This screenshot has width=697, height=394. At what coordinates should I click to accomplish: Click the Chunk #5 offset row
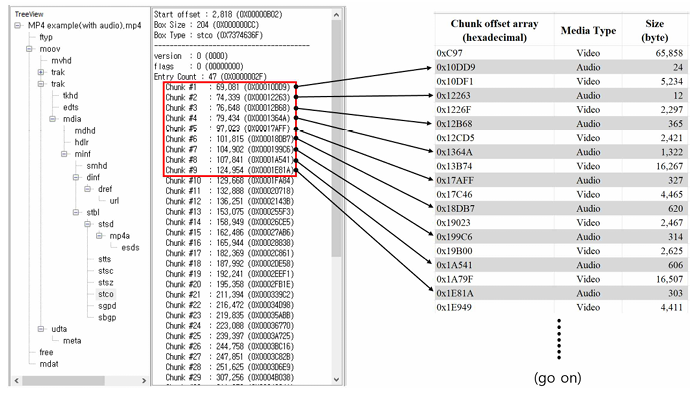[x=228, y=129]
